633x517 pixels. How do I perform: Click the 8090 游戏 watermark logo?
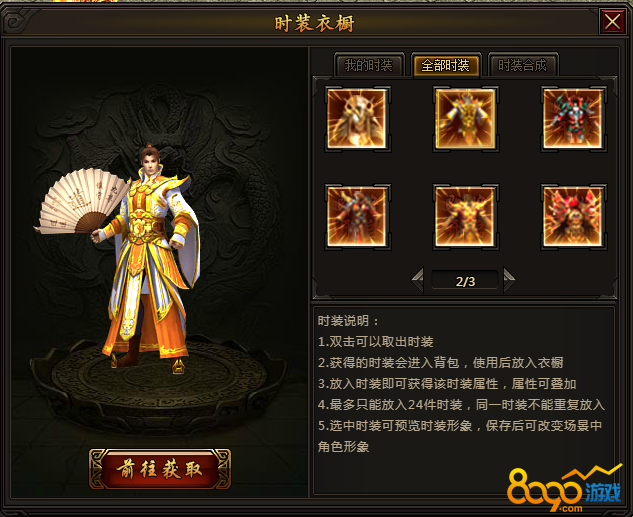tap(564, 489)
